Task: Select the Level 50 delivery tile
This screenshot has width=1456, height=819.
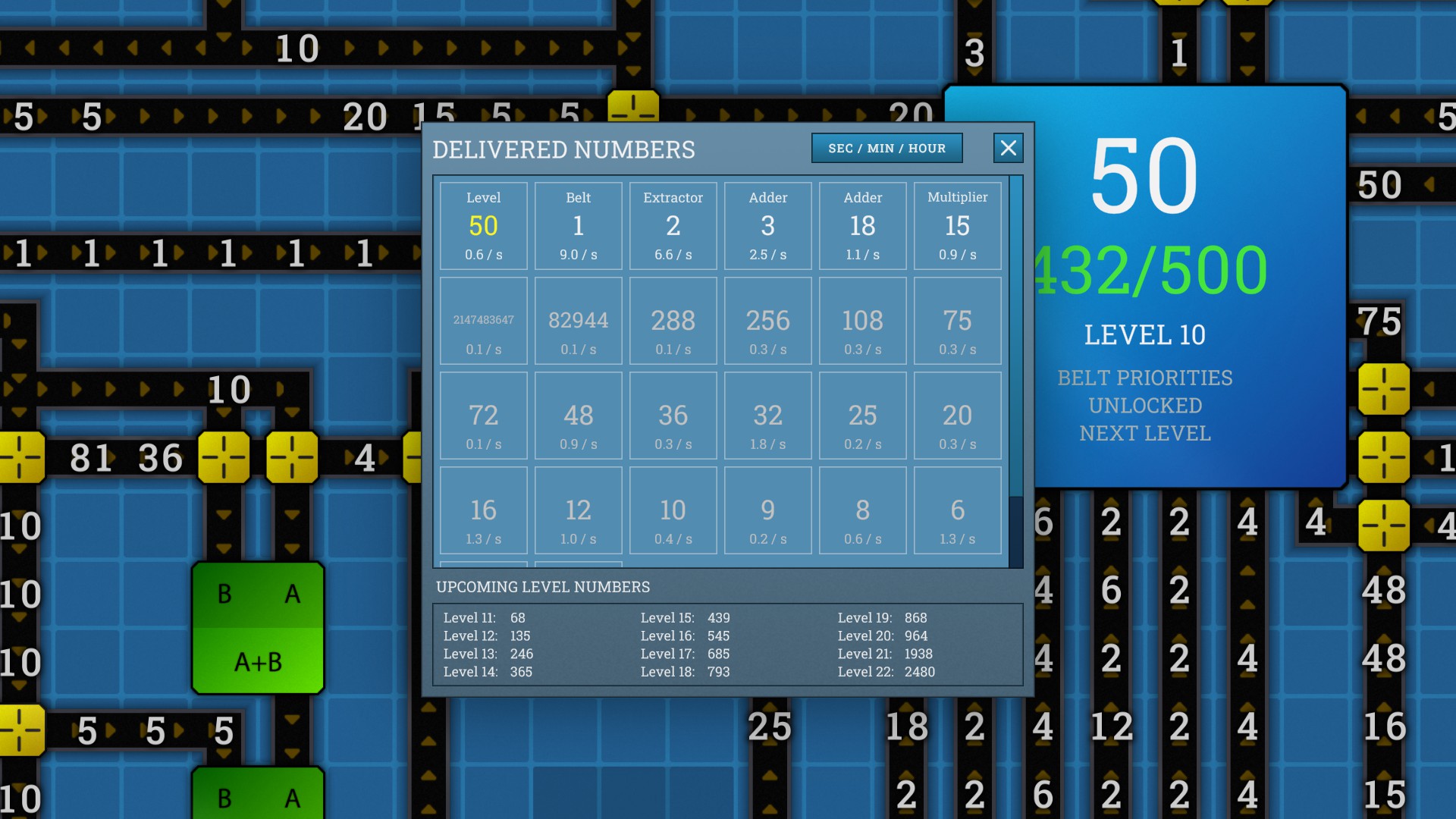Action: pyautogui.click(x=483, y=226)
